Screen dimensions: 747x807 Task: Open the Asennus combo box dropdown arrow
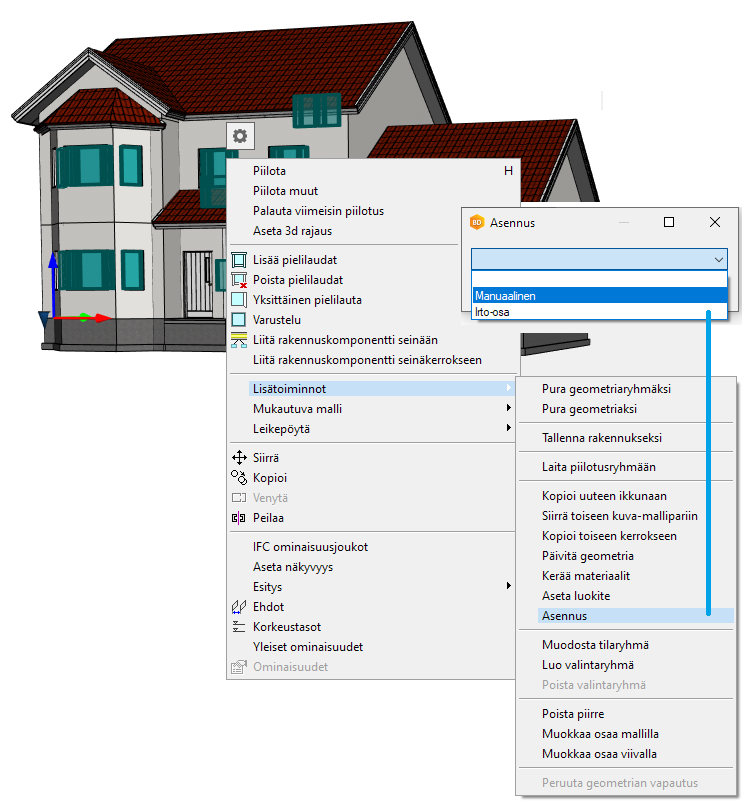tap(719, 259)
